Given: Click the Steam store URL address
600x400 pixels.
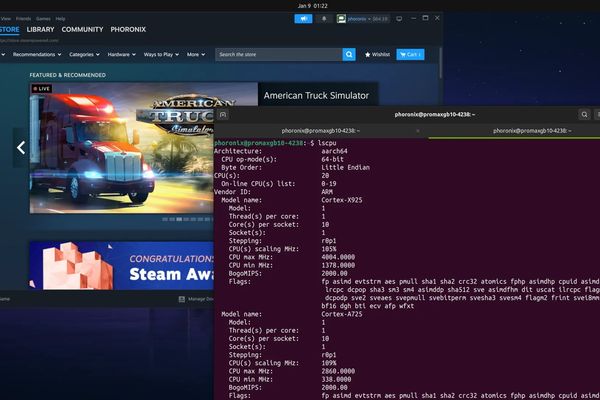Looking at the screenshot, I should [x=29, y=41].
